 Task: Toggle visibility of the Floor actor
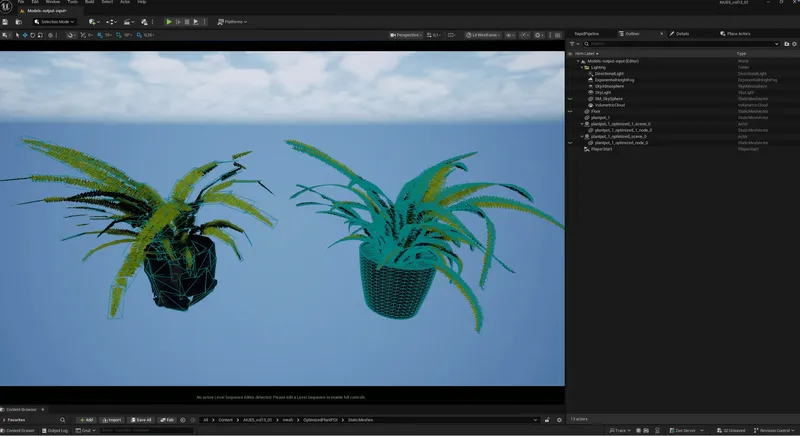(570, 111)
